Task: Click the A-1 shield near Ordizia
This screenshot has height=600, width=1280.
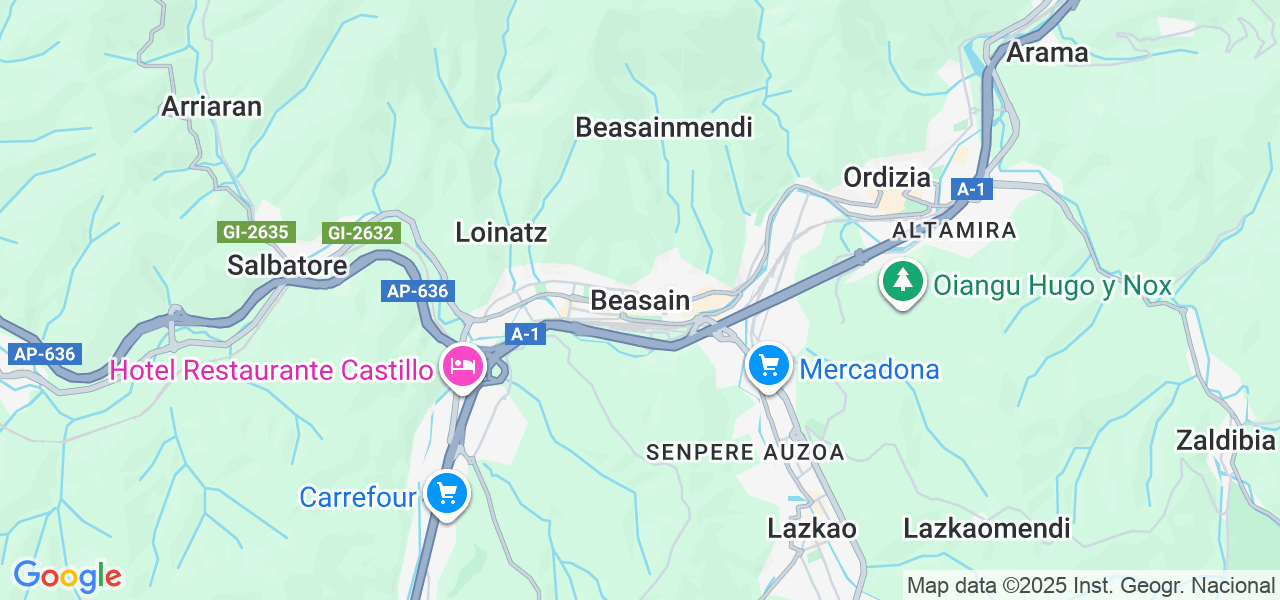Action: 970,190
